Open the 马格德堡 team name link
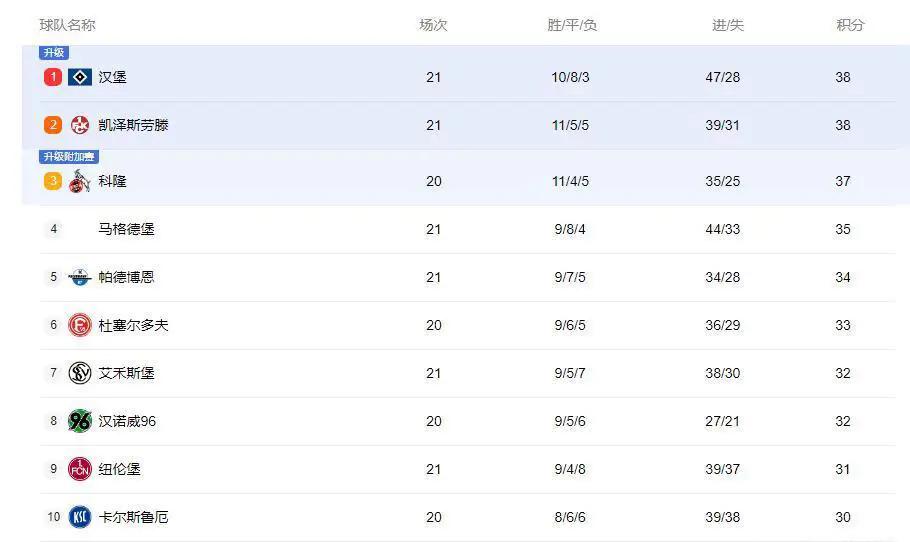The image size is (910, 542). [126, 229]
